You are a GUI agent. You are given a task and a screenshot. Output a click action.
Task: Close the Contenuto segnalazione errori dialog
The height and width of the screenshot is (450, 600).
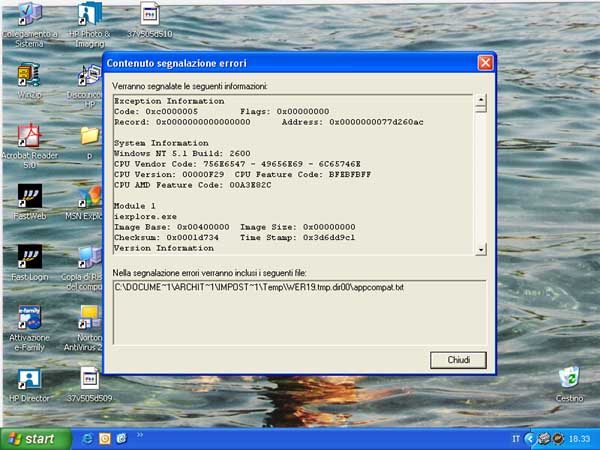tap(486, 63)
